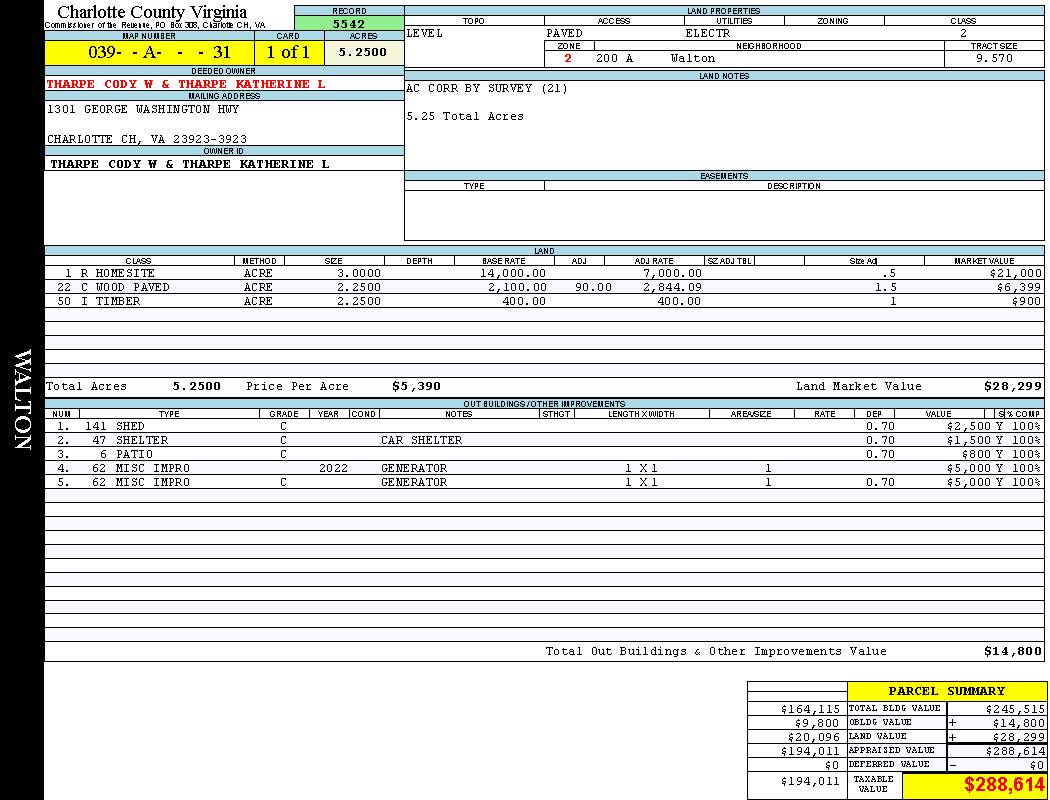Select the I TIMBER market value $900
Viewport: 1050px width, 800px height.
[1025, 301]
